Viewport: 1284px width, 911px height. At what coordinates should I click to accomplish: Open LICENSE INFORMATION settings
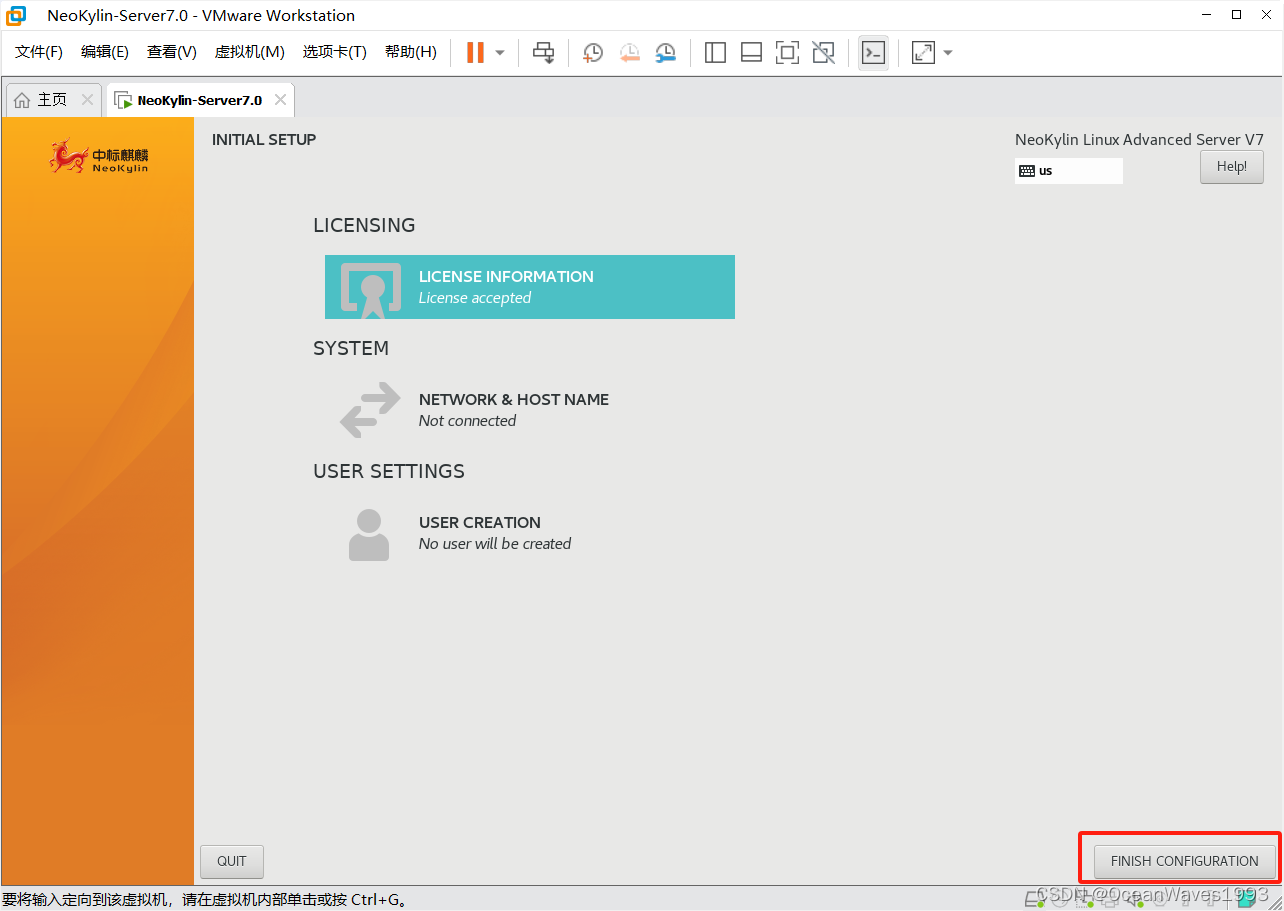[x=530, y=287]
